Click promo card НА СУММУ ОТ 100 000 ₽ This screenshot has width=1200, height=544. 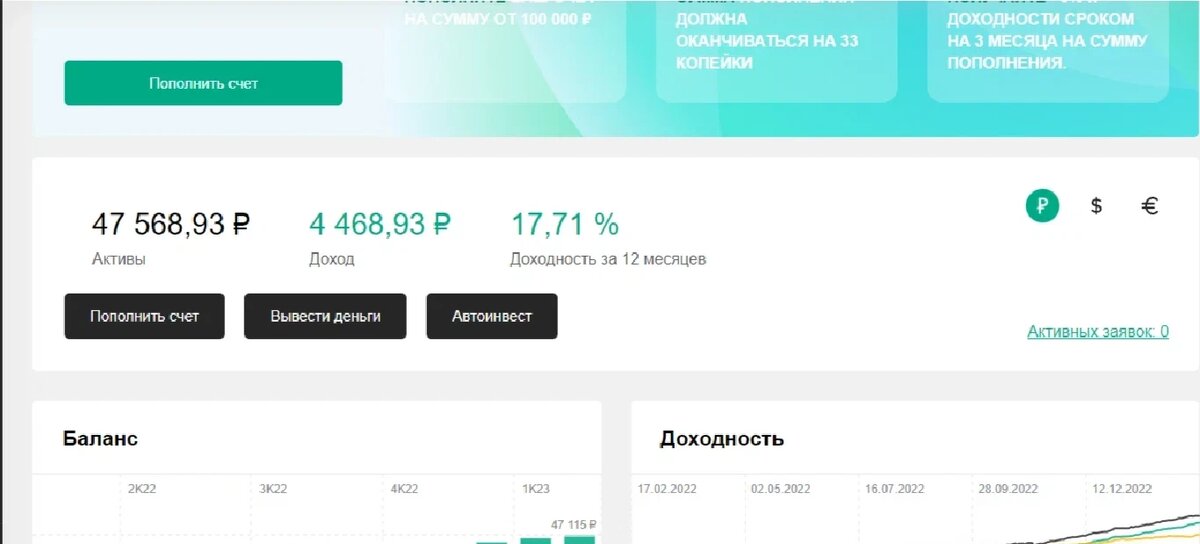tap(505, 50)
